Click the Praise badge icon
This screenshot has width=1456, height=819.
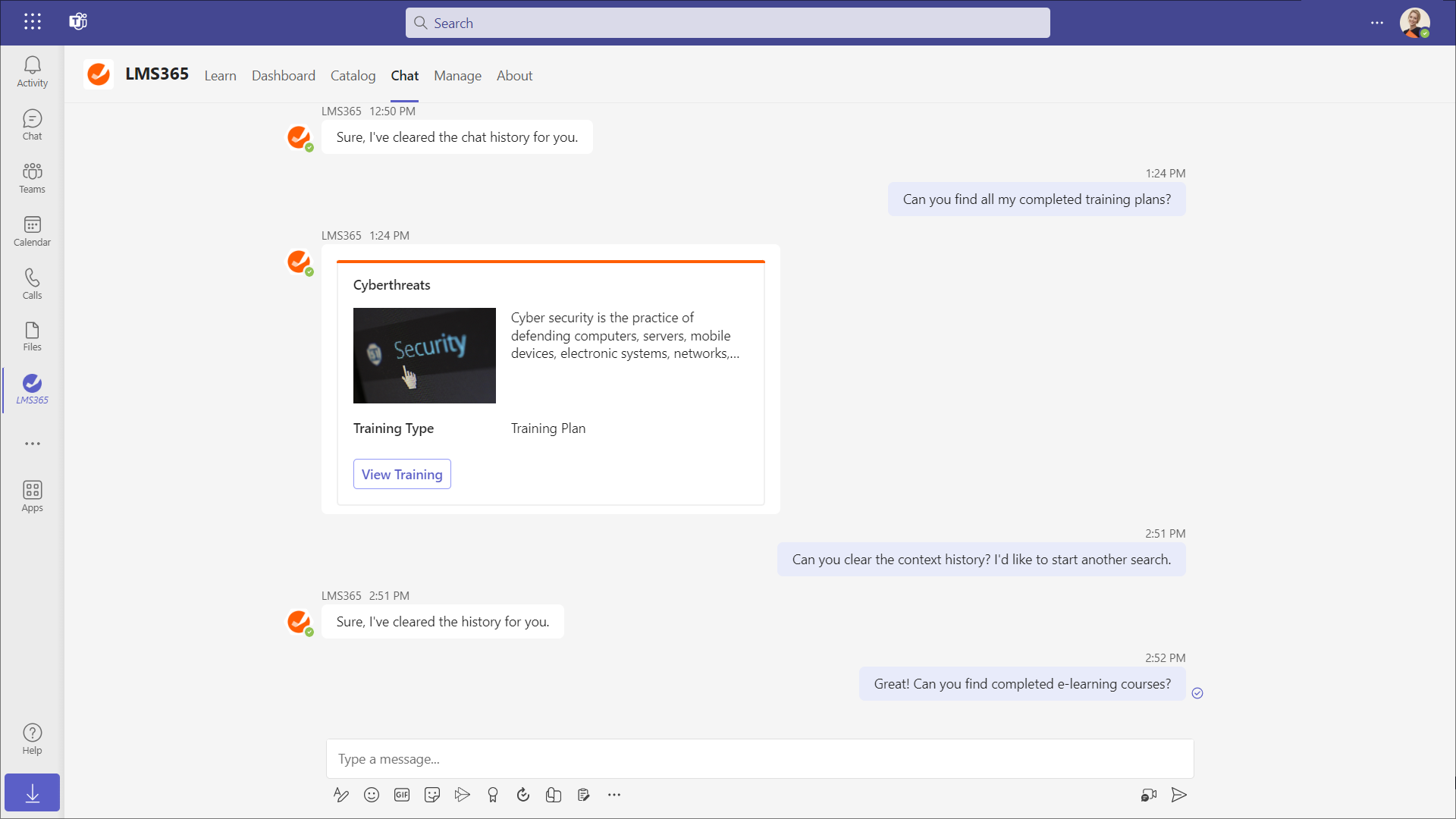[493, 795]
